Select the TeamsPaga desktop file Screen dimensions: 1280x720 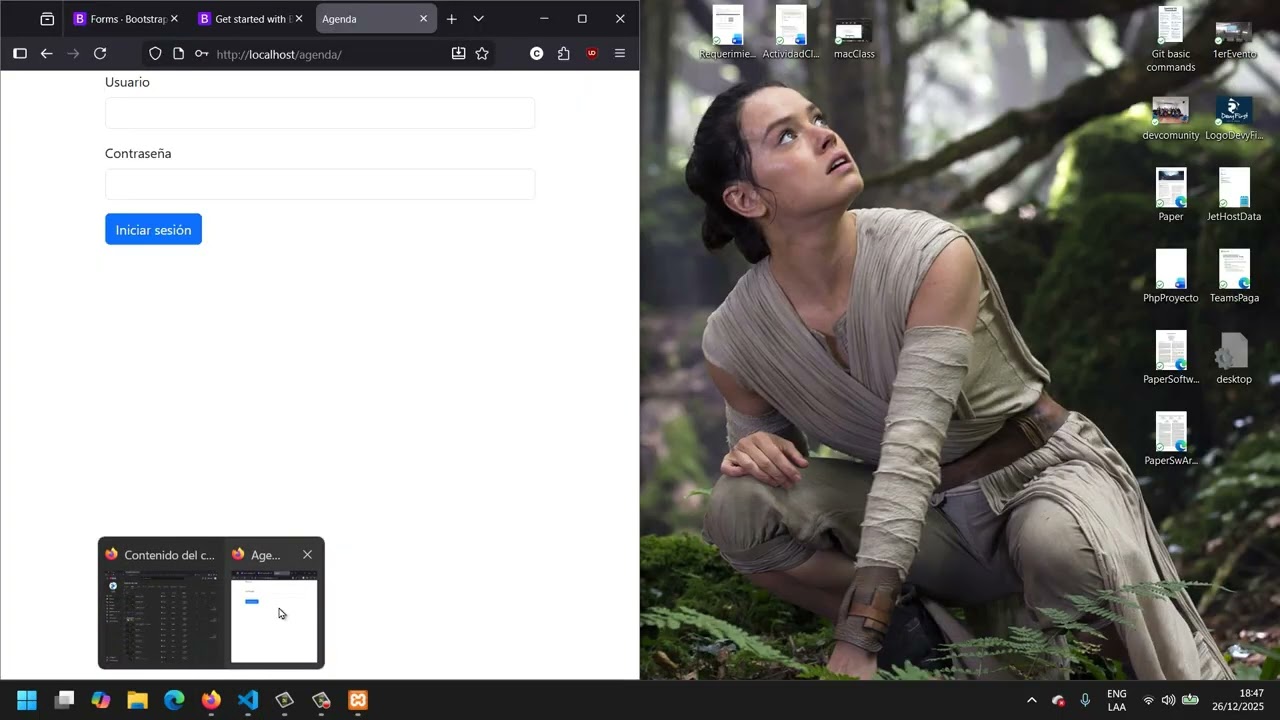pos(1234,277)
